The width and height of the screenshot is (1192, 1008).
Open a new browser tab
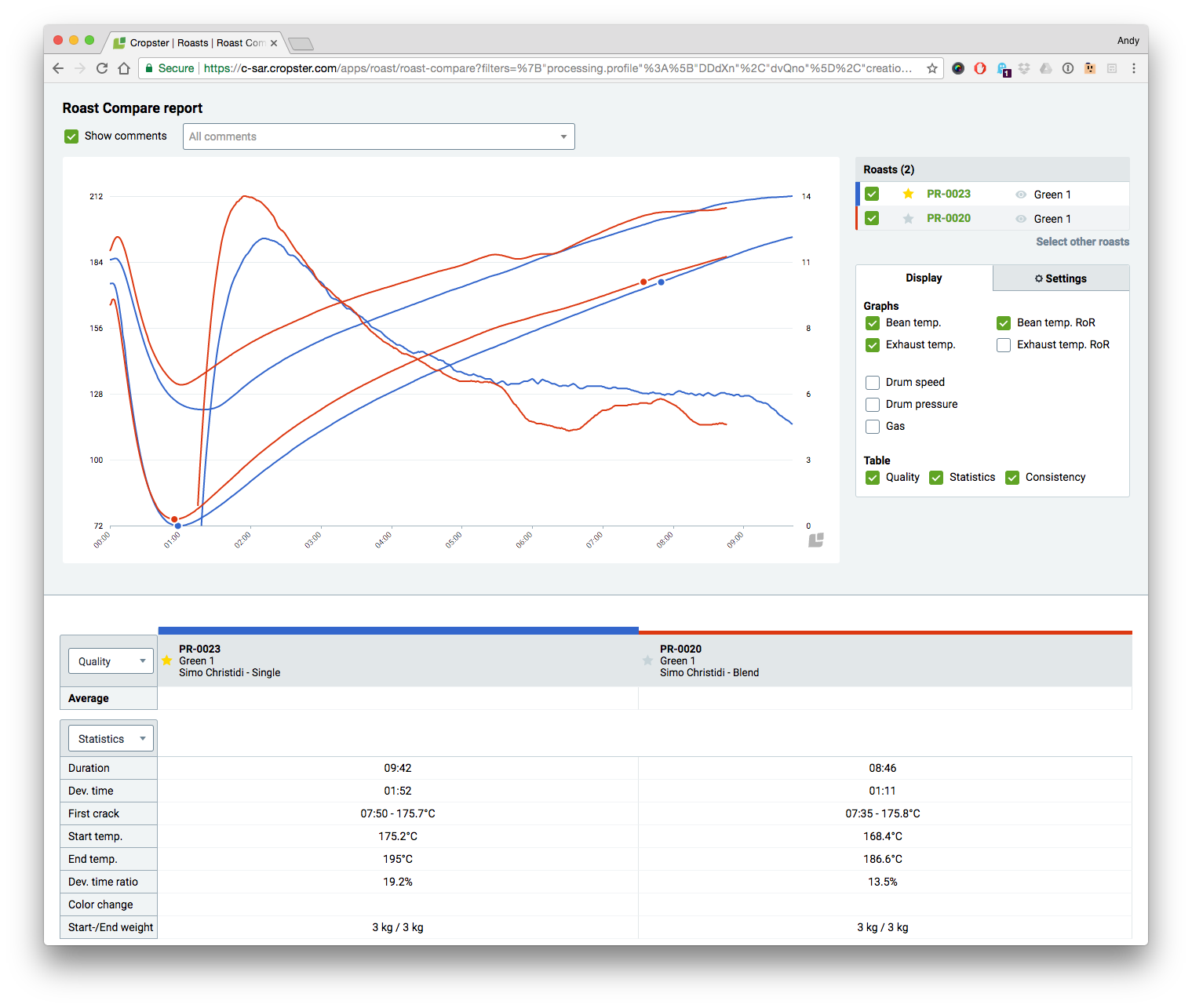pyautogui.click(x=301, y=43)
